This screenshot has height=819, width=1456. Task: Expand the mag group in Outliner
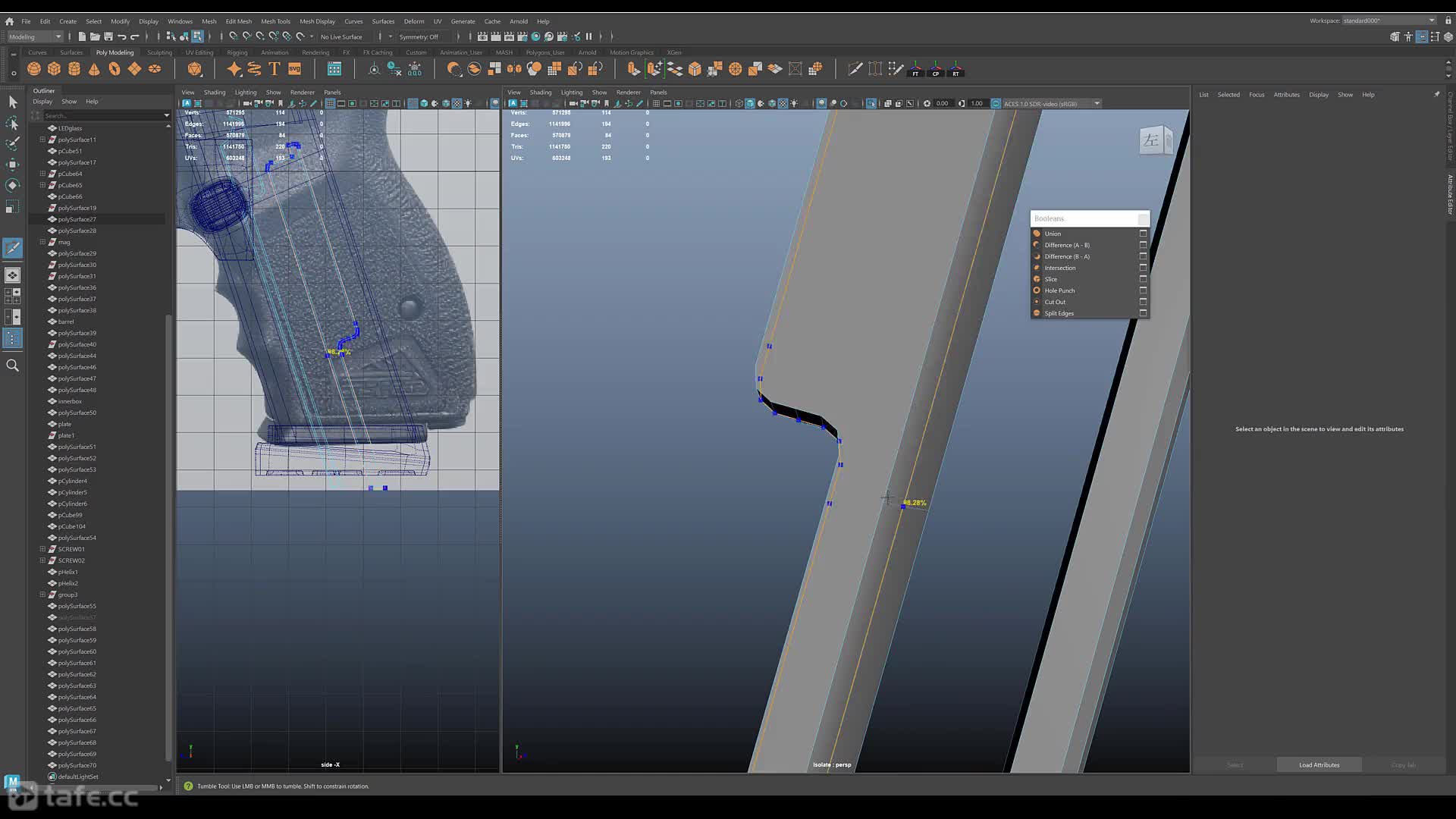coord(42,242)
